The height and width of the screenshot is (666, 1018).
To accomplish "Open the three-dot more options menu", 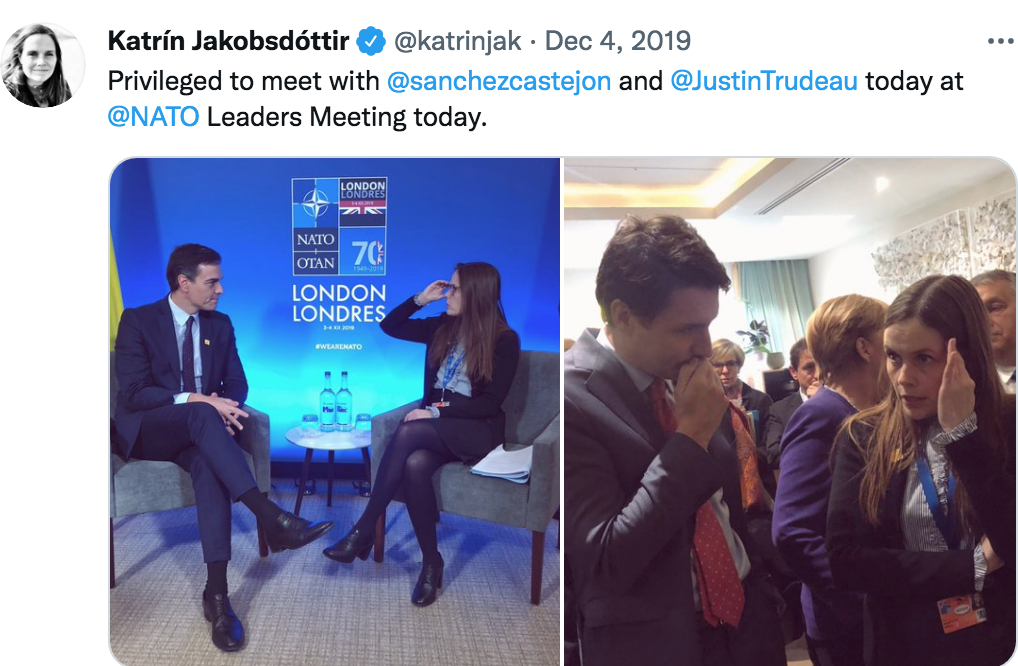I will pyautogui.click(x=1000, y=42).
